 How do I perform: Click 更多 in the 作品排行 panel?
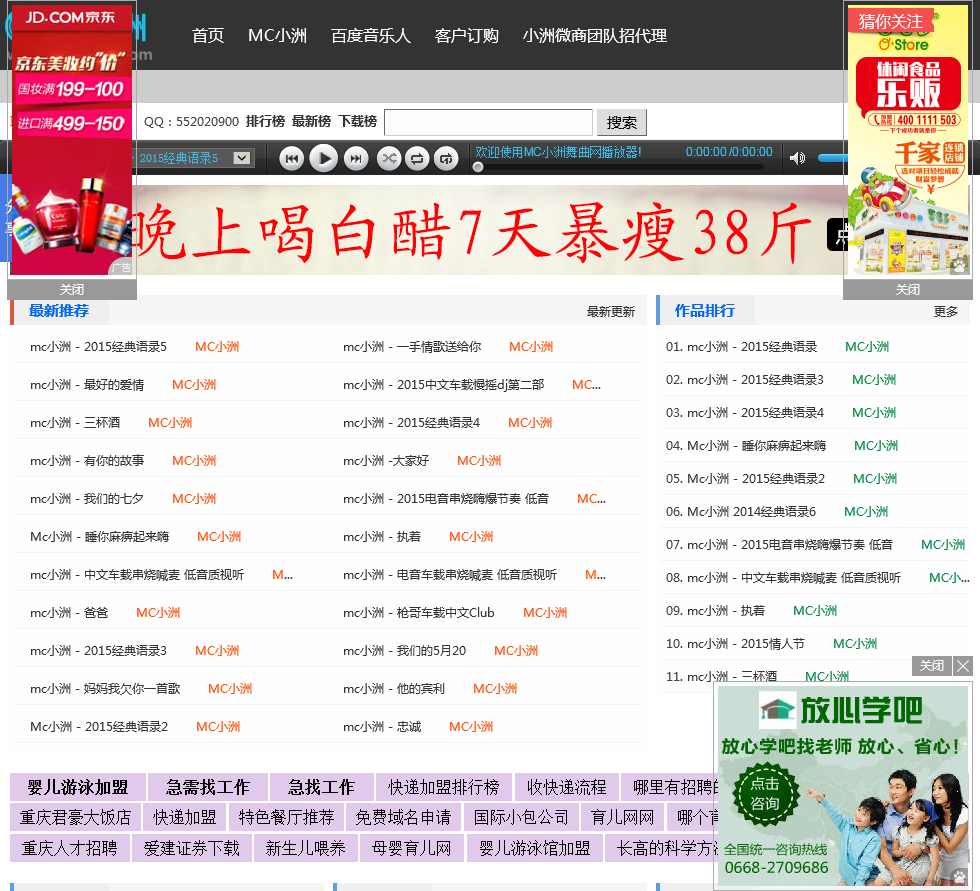(x=945, y=311)
